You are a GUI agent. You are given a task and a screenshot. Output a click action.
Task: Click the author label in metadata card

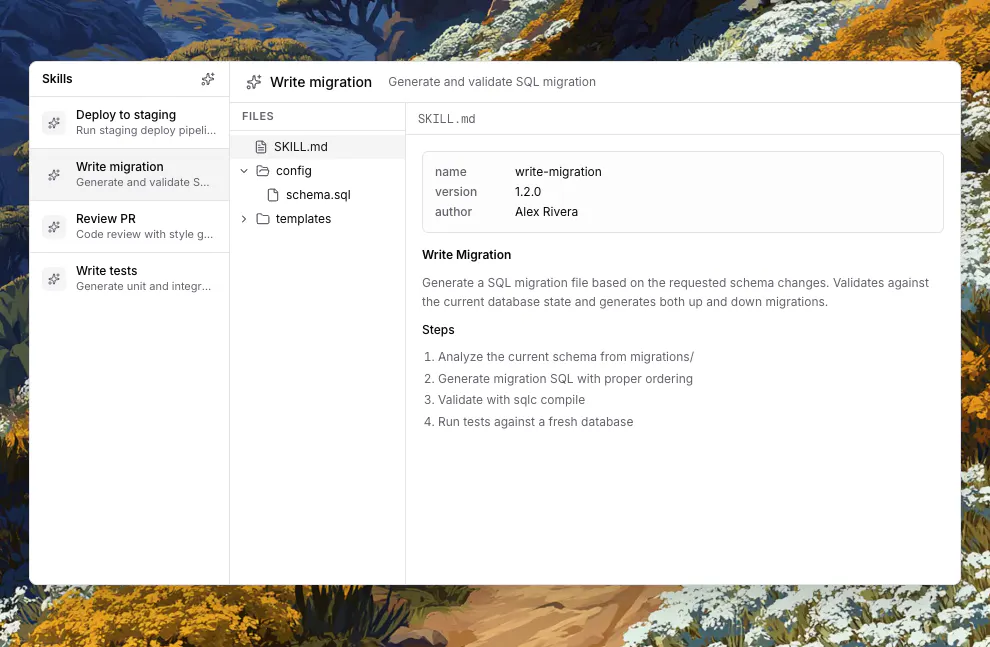point(453,212)
